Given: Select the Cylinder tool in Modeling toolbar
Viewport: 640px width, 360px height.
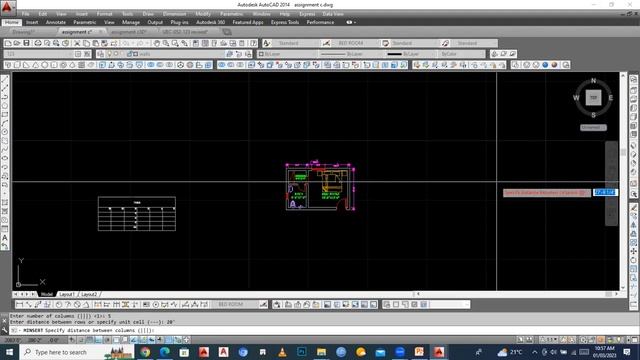Looking at the screenshot, I should tap(53, 65).
